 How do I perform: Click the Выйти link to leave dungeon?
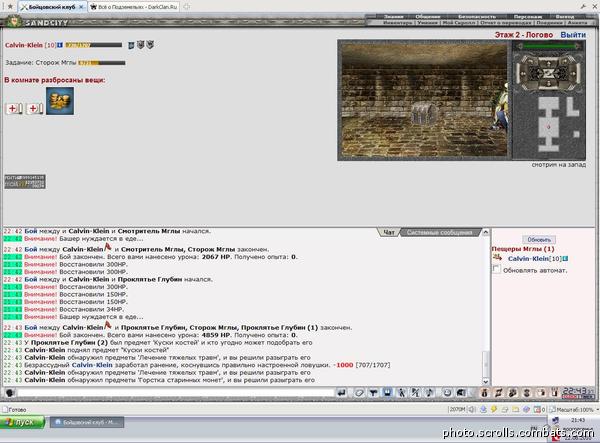coord(573,35)
